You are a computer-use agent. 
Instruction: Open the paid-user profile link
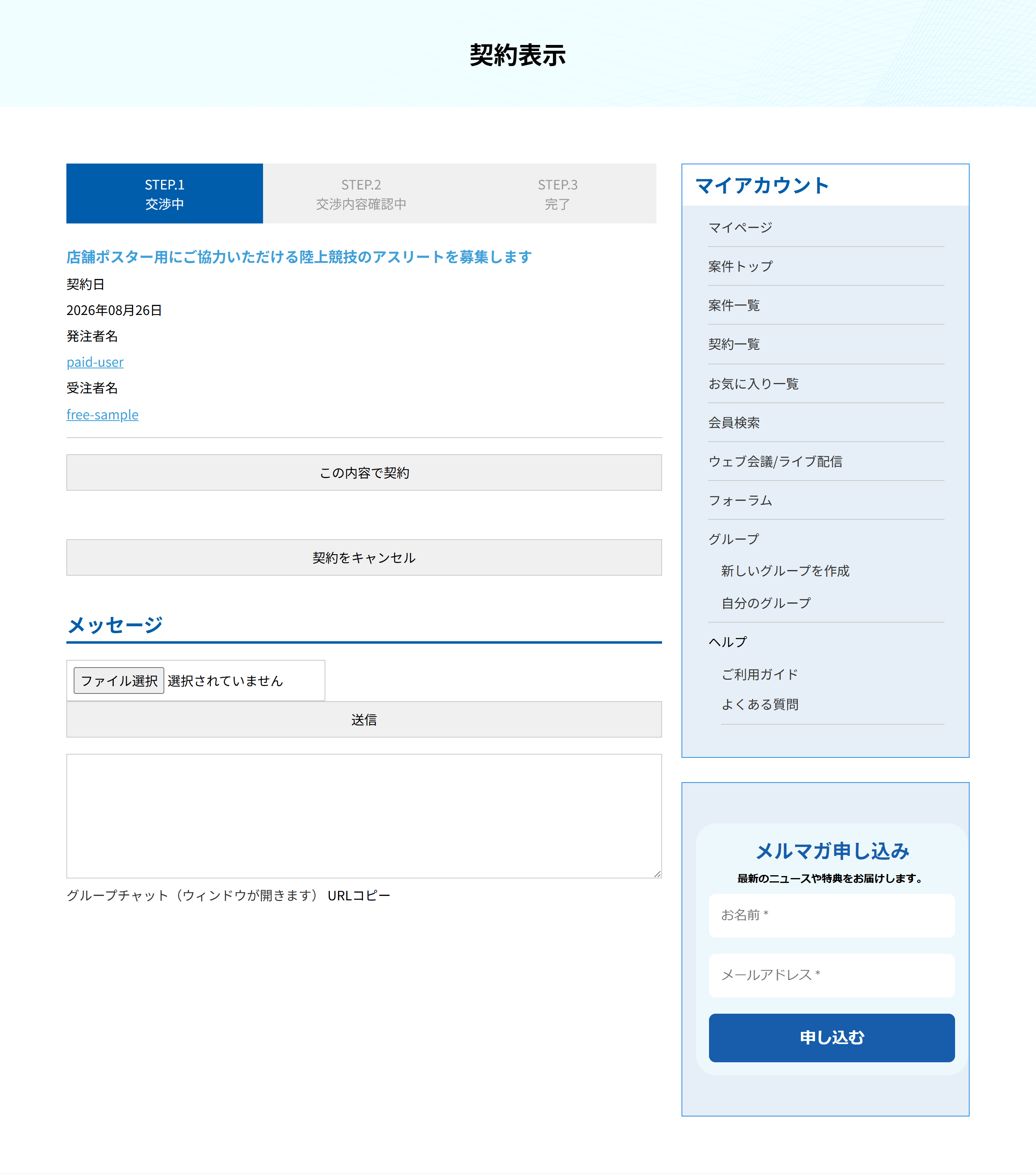(x=95, y=362)
